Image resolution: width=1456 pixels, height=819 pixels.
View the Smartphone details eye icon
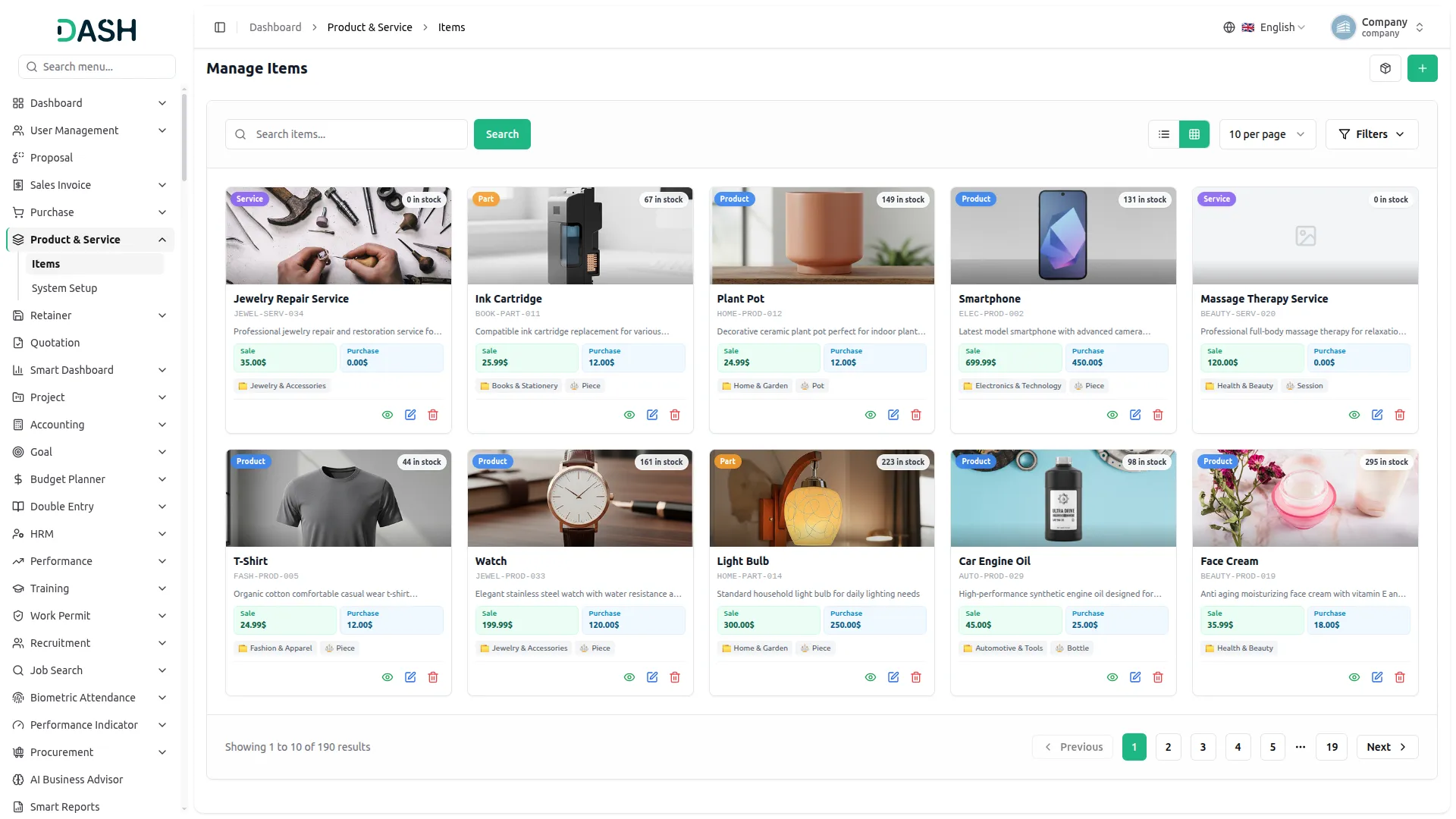[x=1112, y=415]
